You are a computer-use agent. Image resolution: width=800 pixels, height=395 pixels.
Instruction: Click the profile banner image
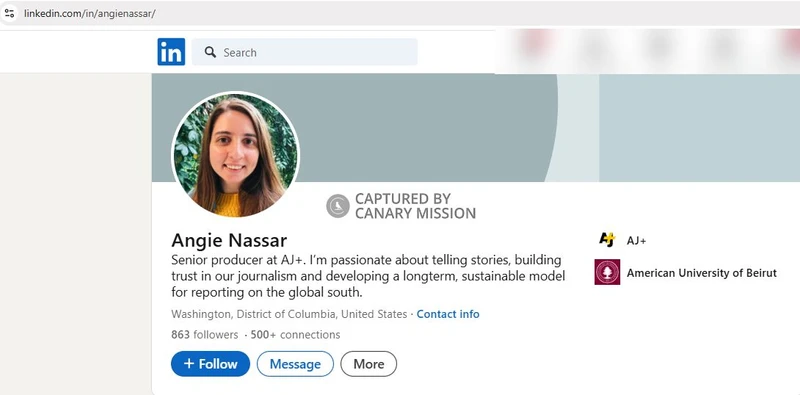pos(476,128)
